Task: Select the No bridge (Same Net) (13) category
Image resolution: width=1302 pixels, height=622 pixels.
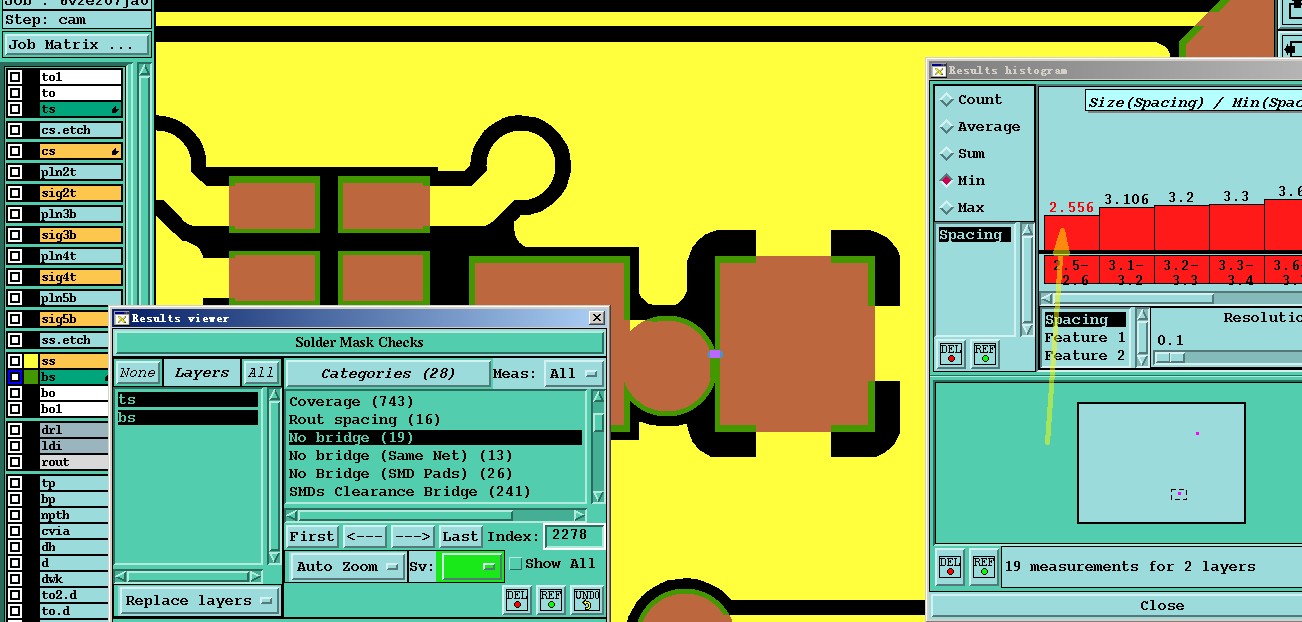Action: click(x=435, y=456)
